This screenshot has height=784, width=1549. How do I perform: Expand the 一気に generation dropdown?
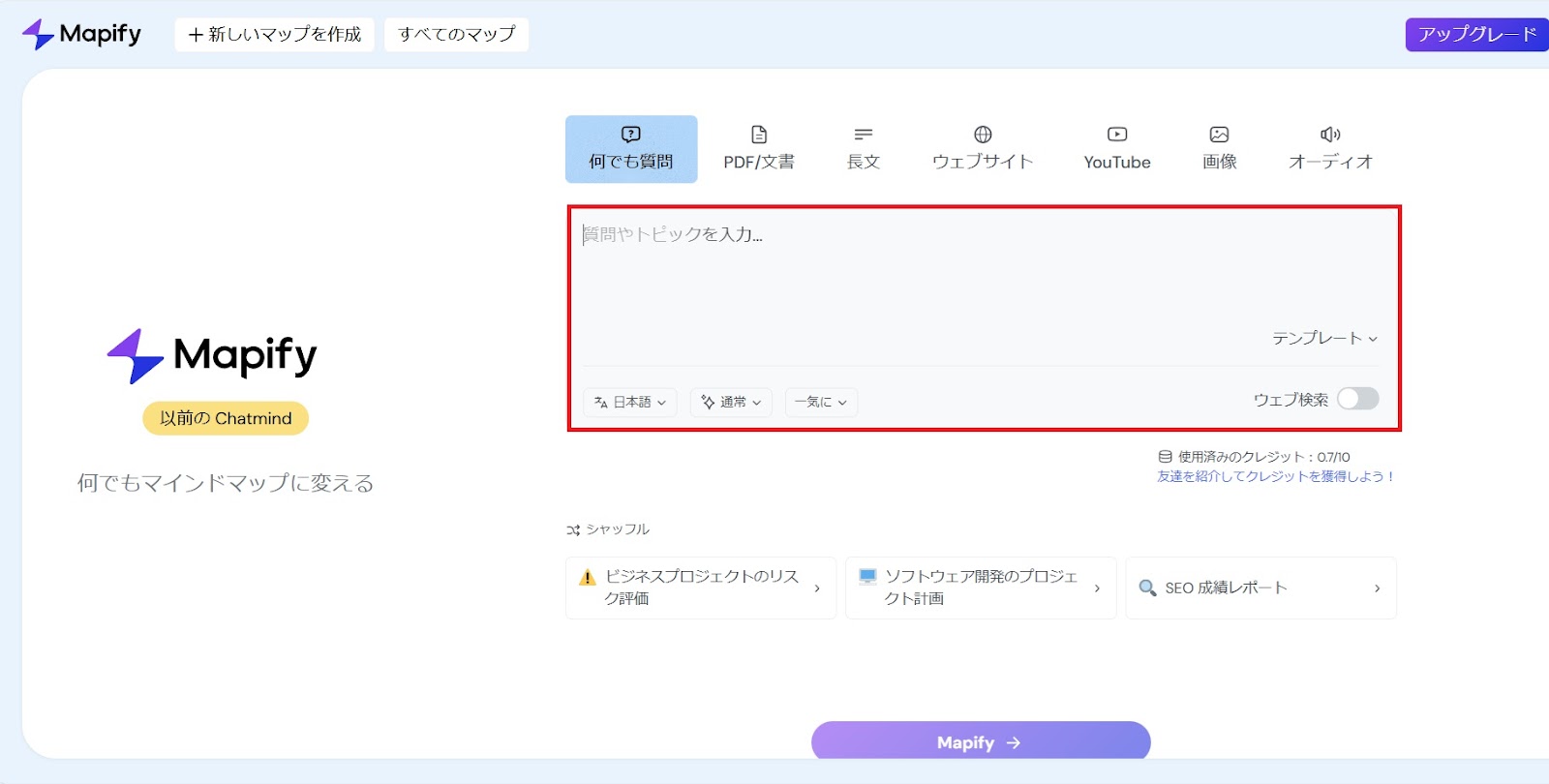821,402
